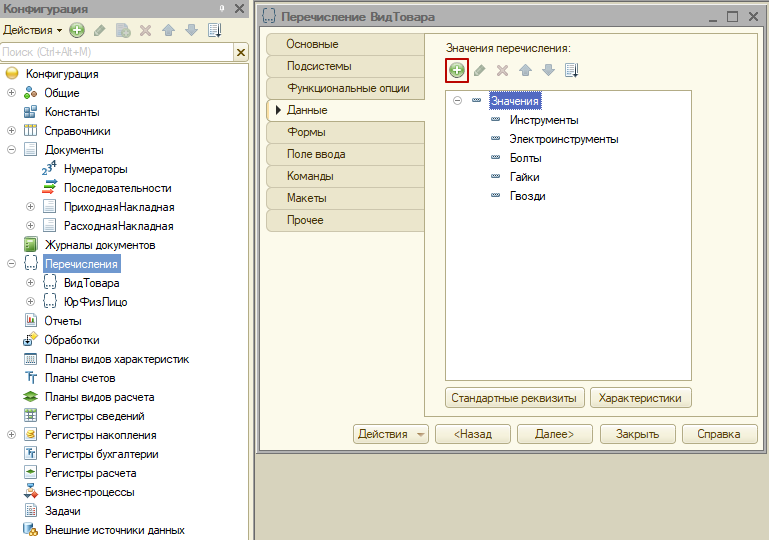Switch to the Подсистемы tab

[345, 66]
